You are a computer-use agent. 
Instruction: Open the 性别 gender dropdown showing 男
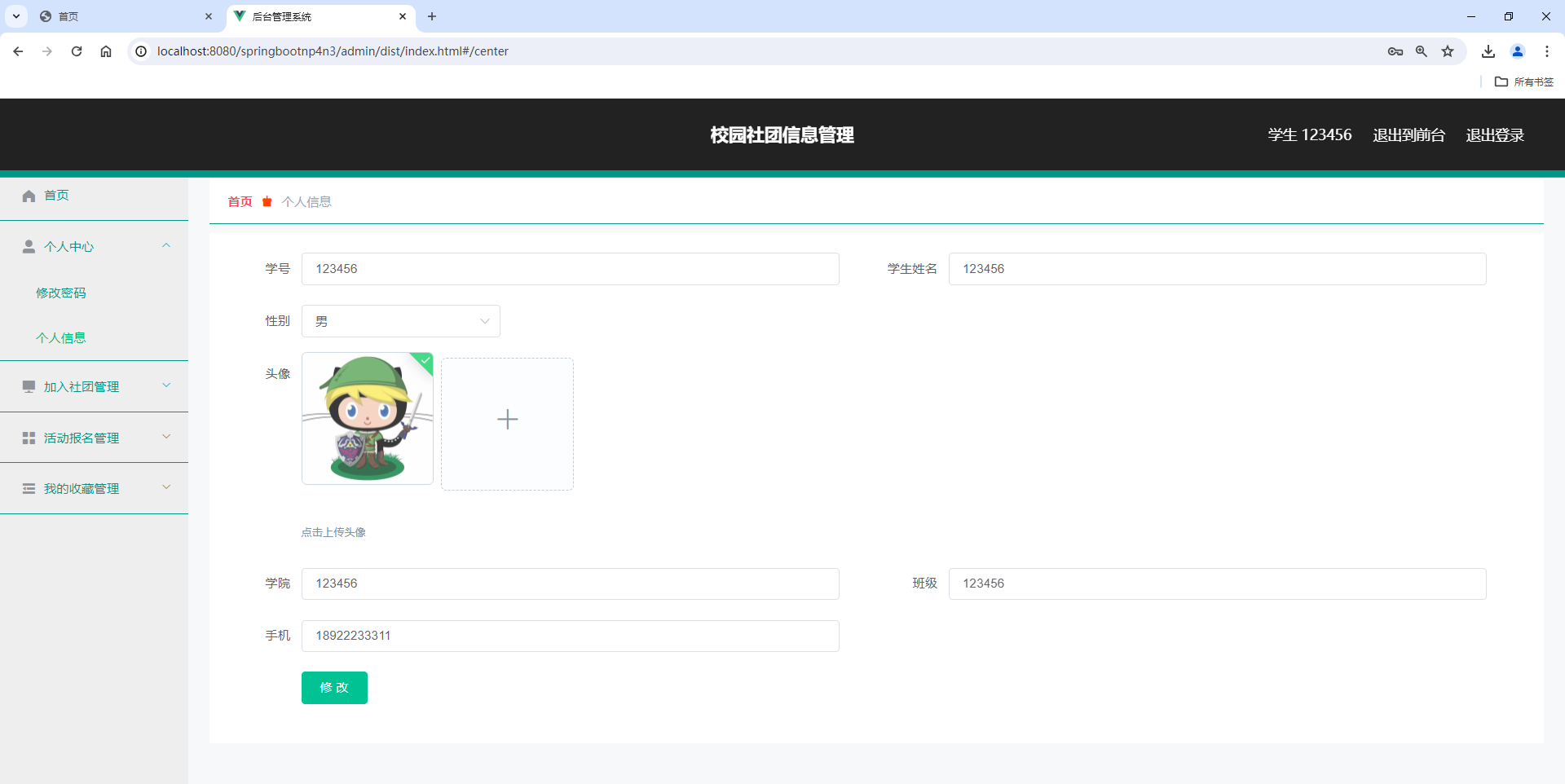(400, 320)
